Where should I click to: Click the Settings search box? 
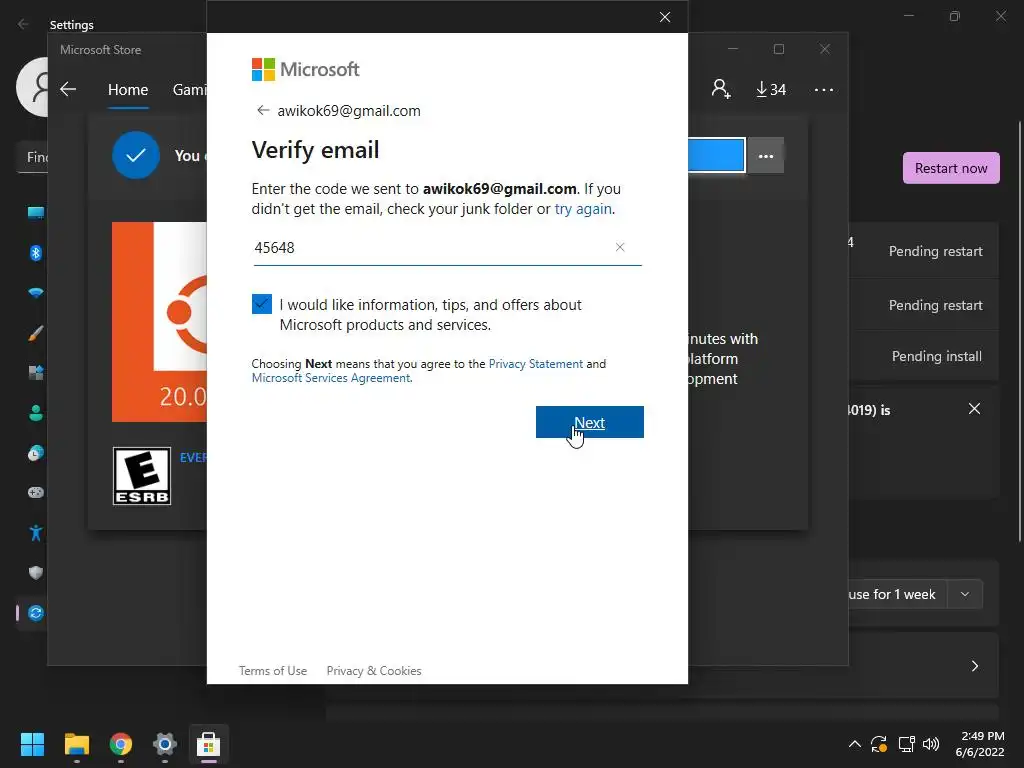click(x=33, y=157)
